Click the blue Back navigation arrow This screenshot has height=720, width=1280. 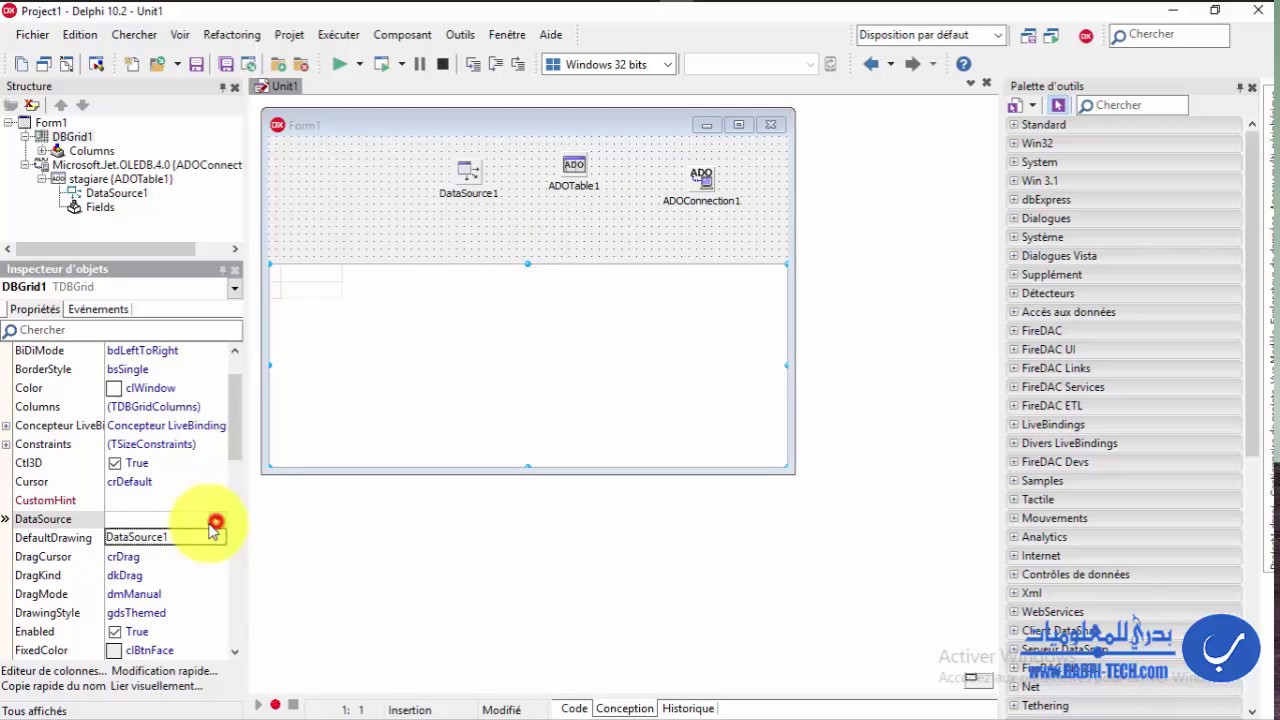tap(871, 64)
